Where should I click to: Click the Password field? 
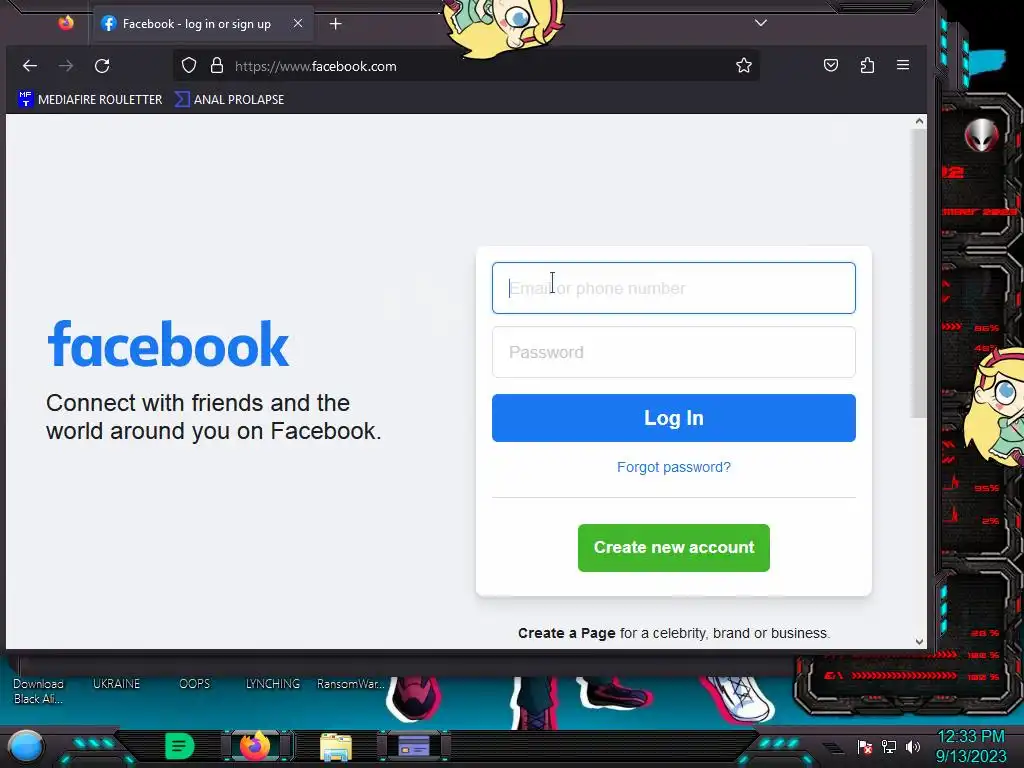point(674,352)
